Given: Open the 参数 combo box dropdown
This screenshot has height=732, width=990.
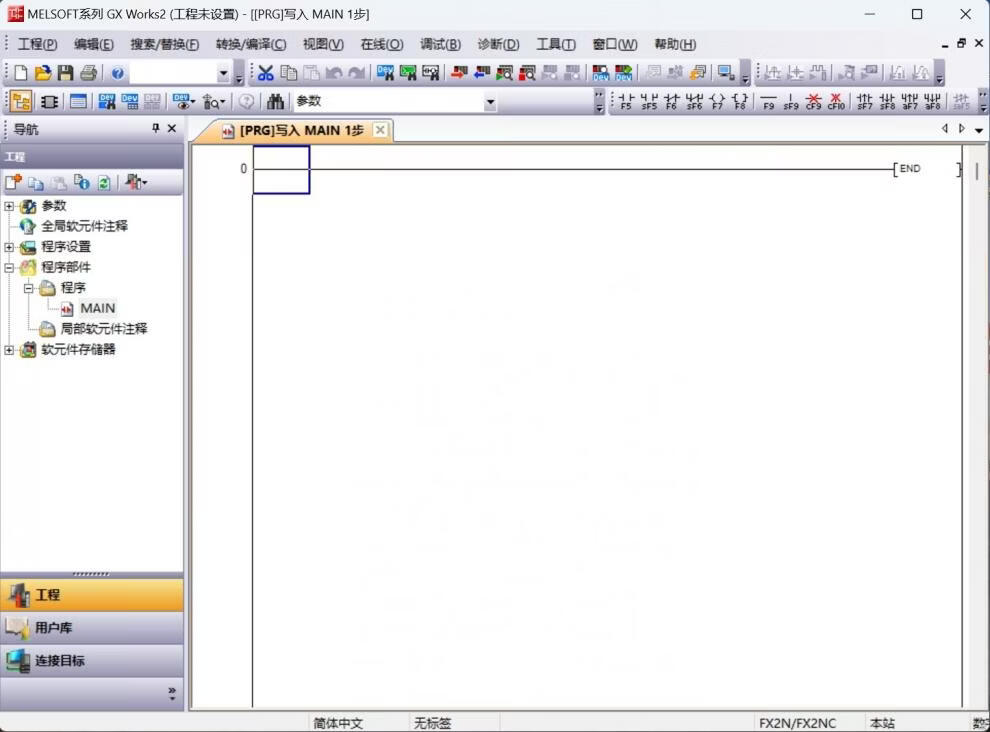Looking at the screenshot, I should 490,102.
